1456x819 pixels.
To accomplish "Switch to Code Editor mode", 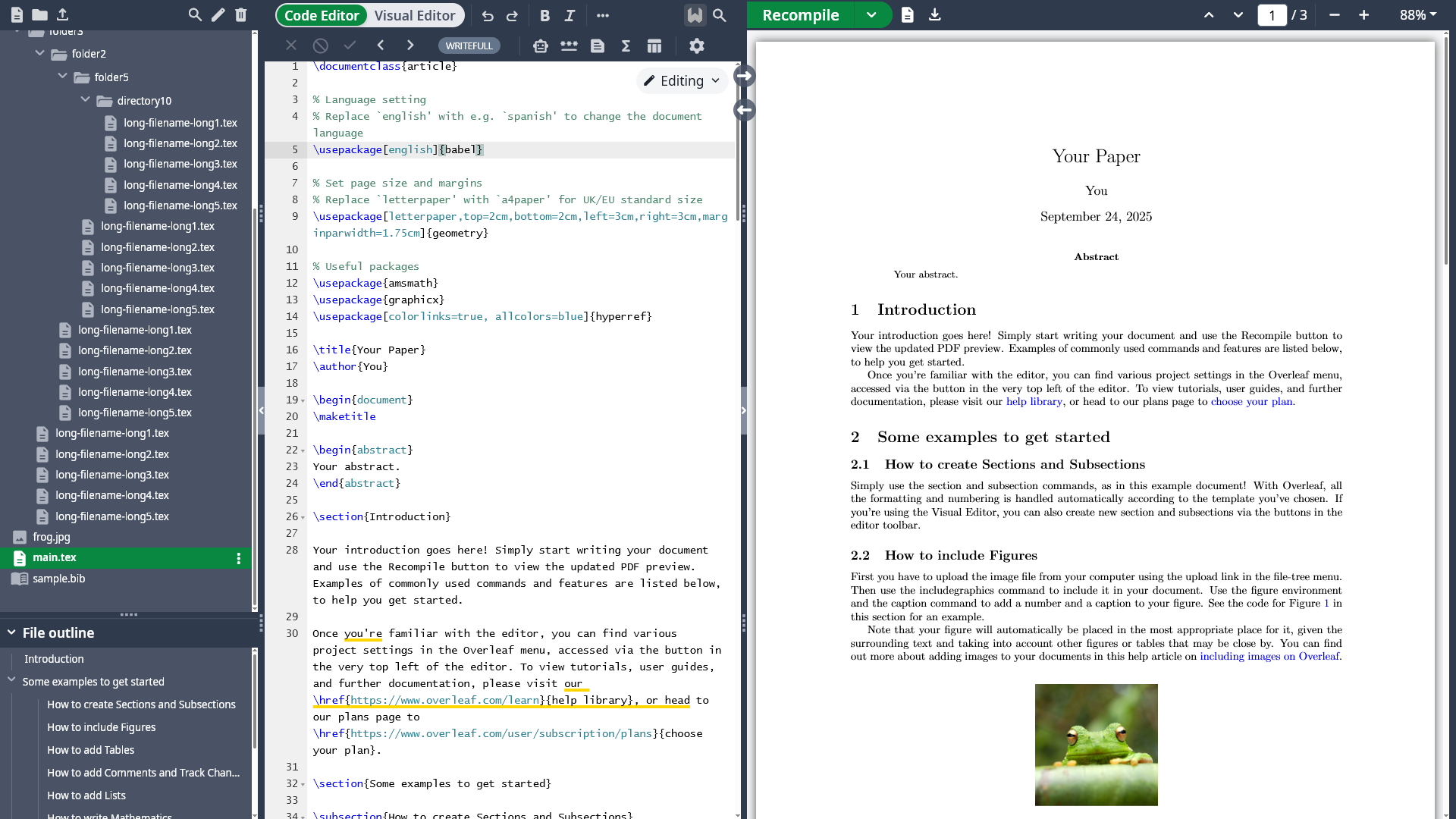I will point(322,15).
